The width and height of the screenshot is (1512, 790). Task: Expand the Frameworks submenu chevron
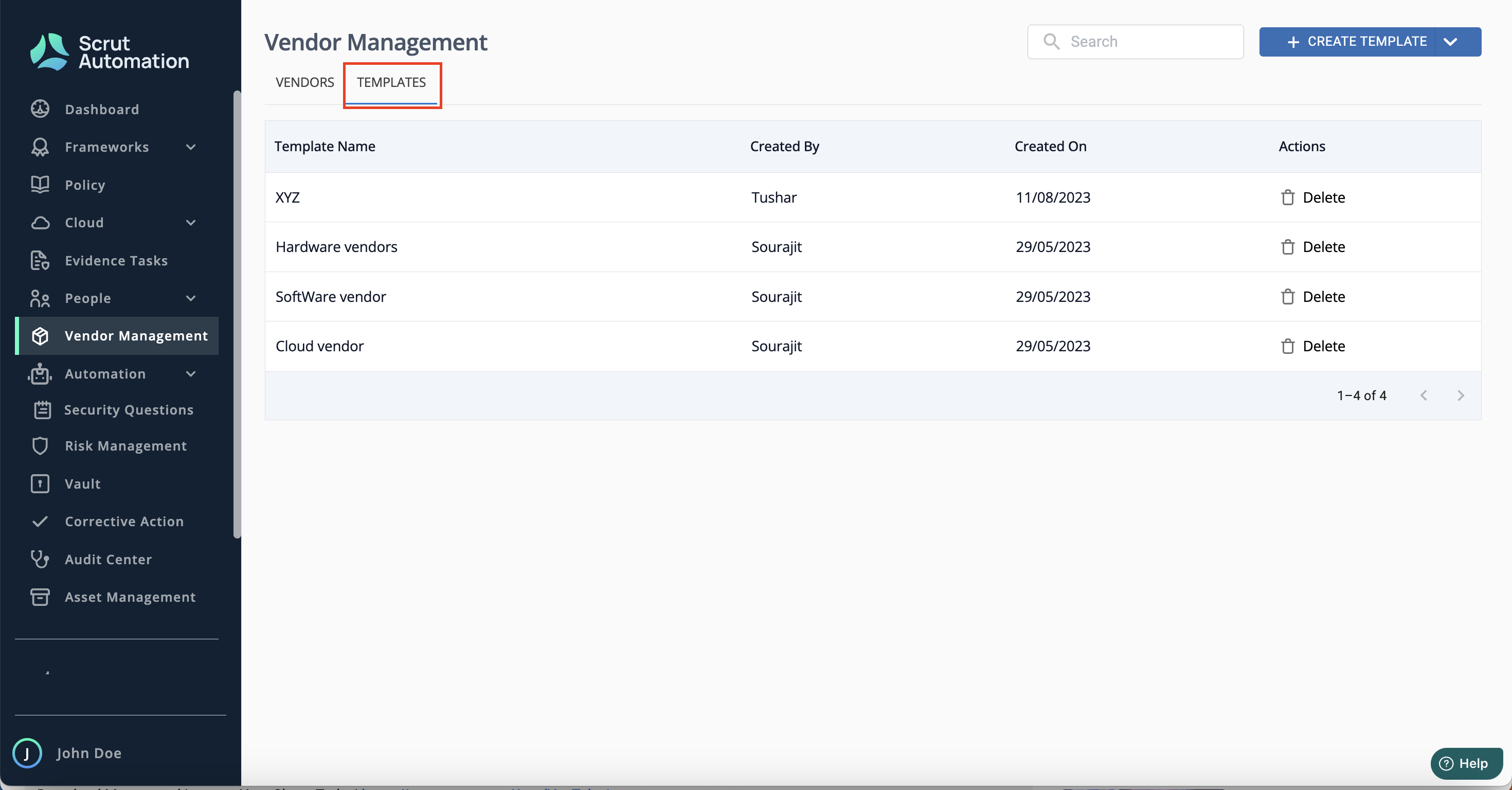coord(191,147)
